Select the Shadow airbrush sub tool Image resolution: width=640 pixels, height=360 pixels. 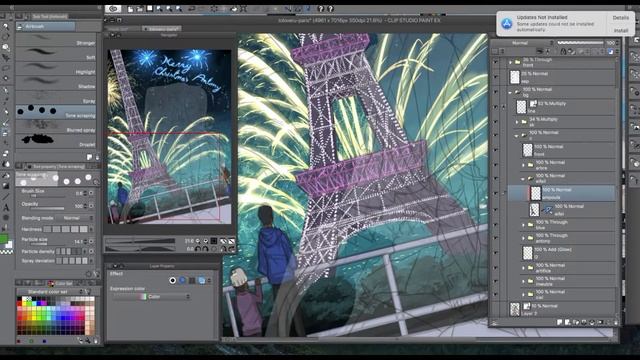pos(56,82)
